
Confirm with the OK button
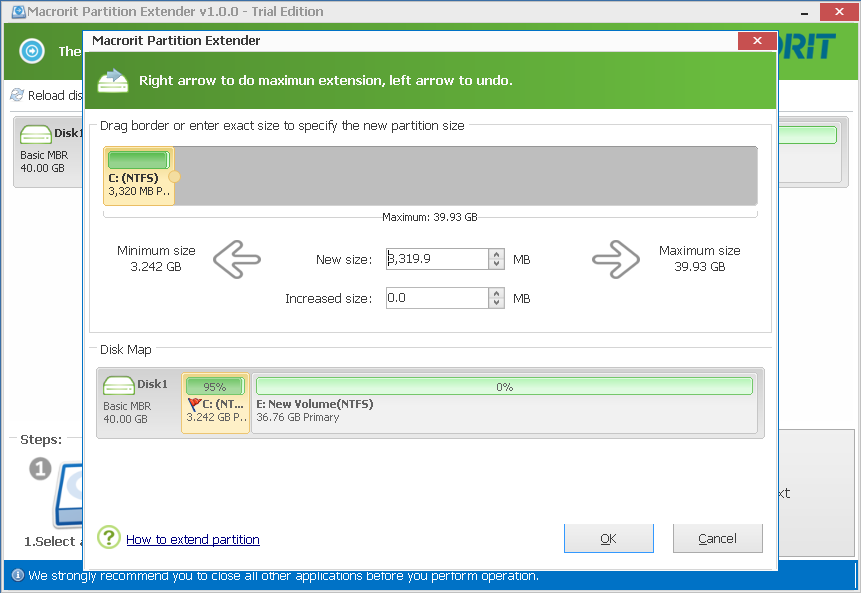point(608,538)
